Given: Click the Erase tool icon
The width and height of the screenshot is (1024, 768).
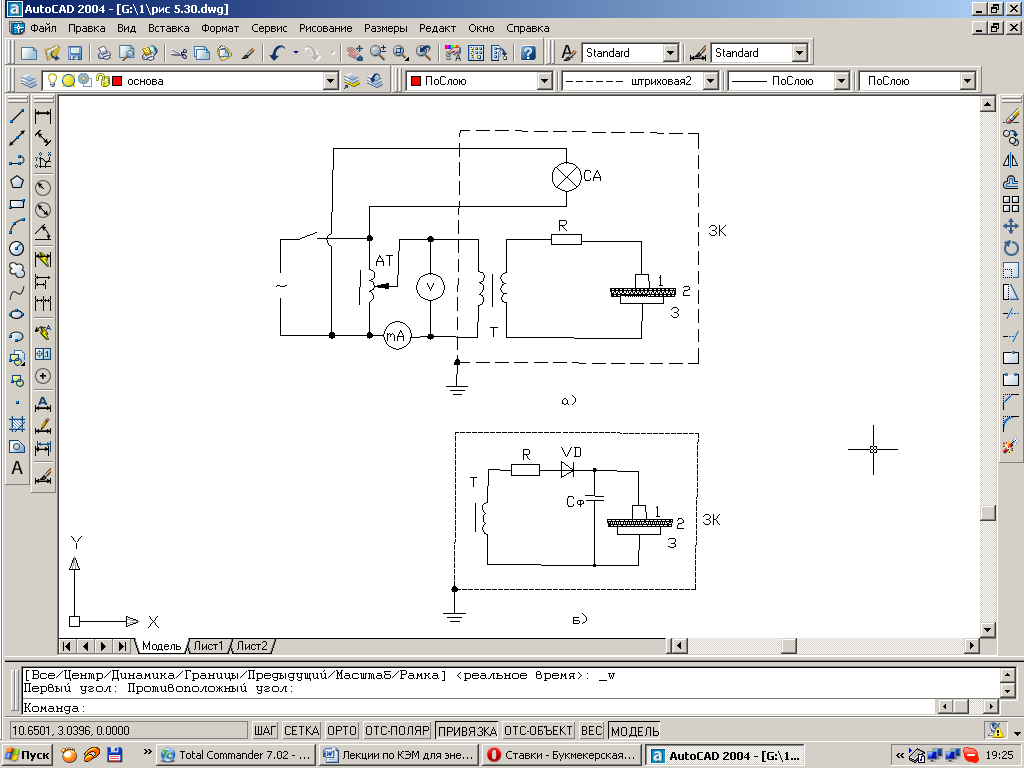Looking at the screenshot, I should [x=1011, y=116].
